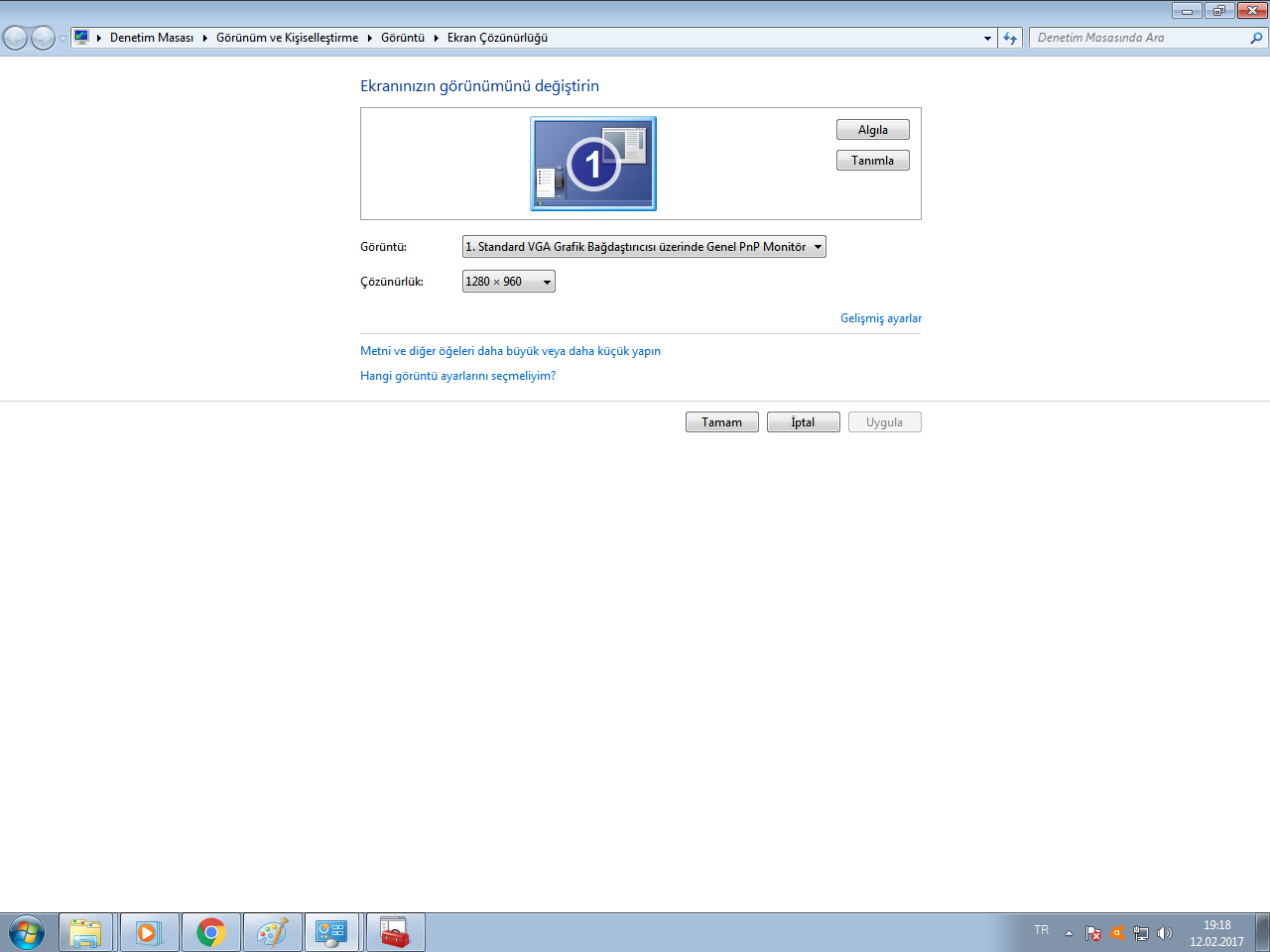Open the volume speaker tray icon

coord(1165,933)
